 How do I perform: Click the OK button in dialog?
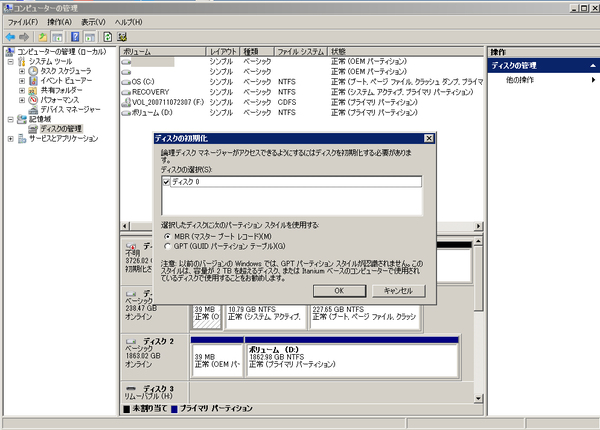(x=339, y=291)
